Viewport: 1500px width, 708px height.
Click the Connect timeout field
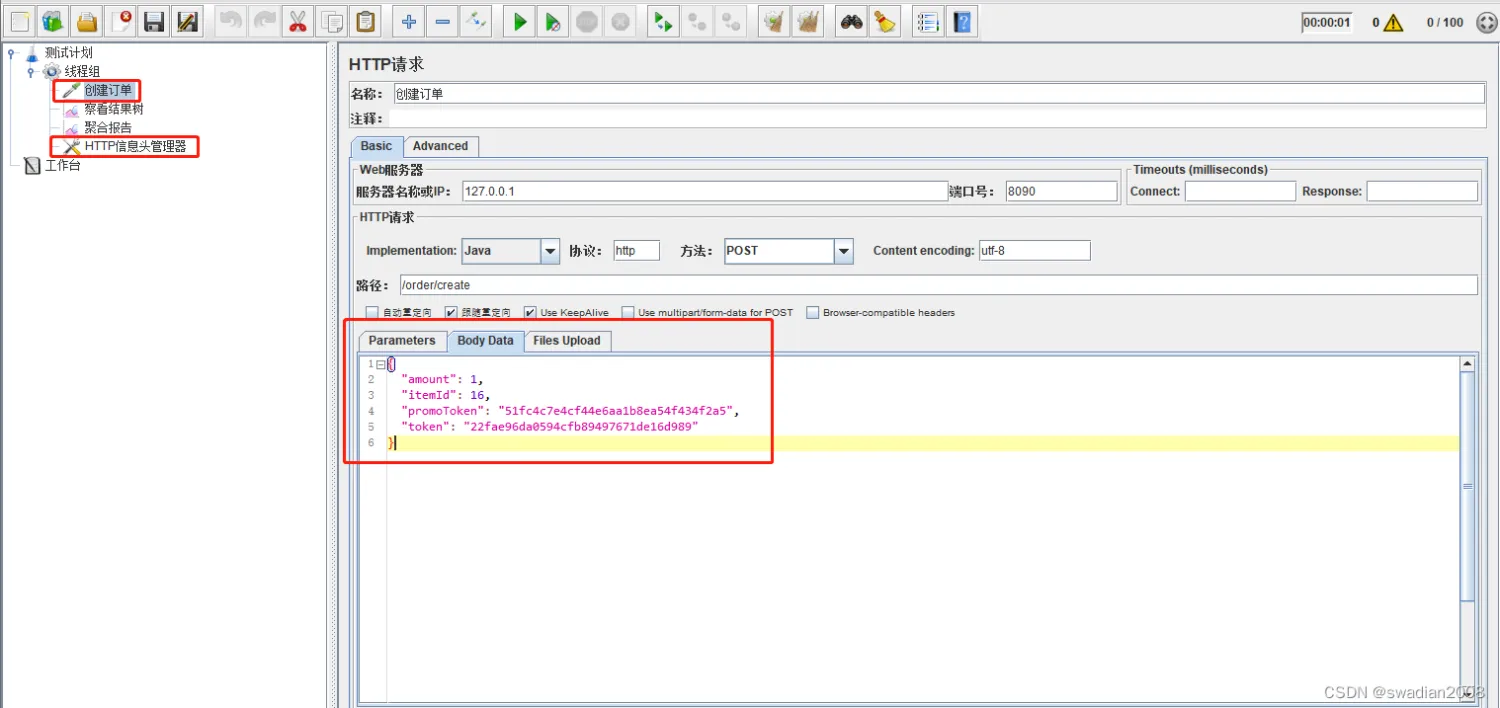click(x=1240, y=192)
